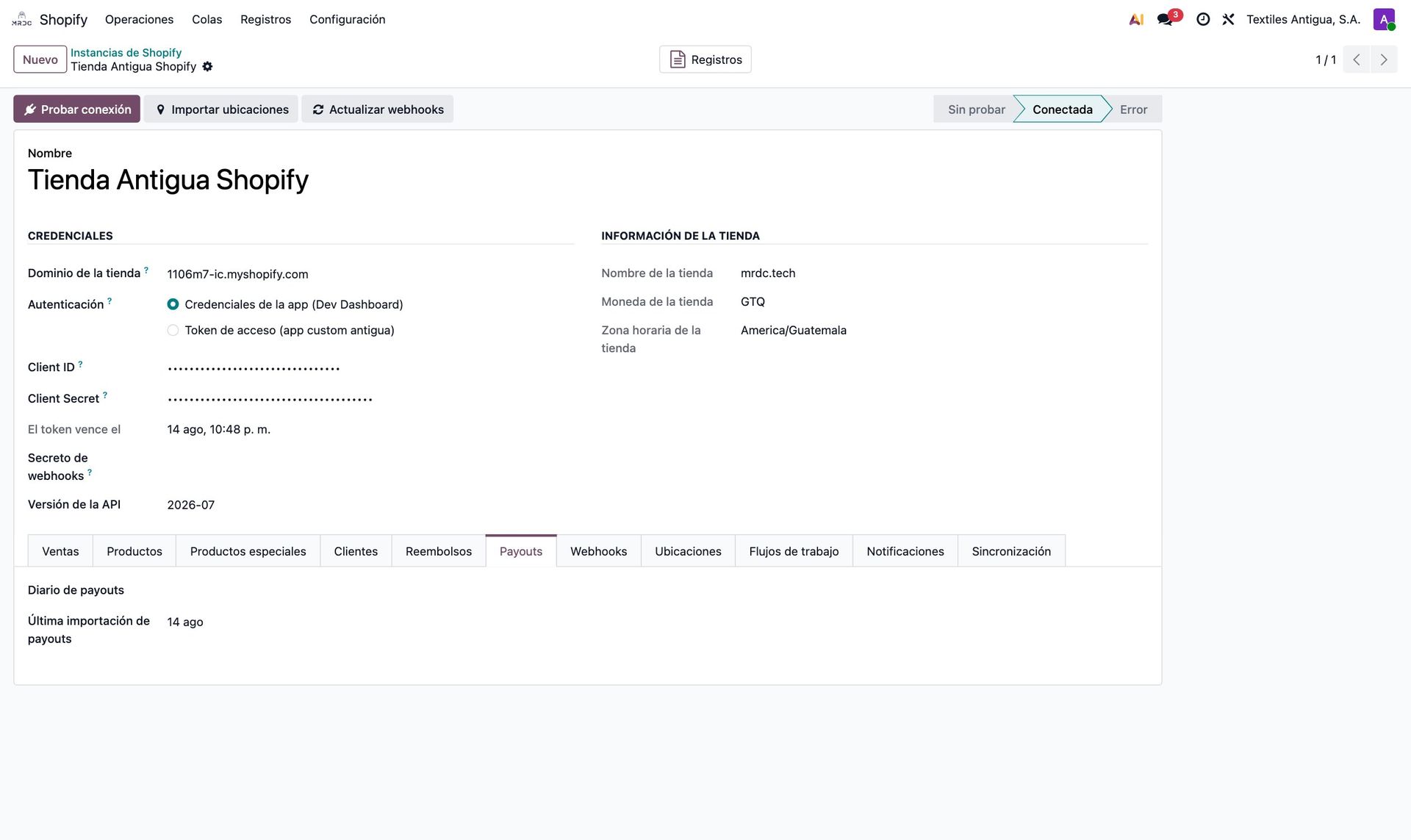Click store currency value GTQ
This screenshot has height=840, width=1411.
pos(753,302)
